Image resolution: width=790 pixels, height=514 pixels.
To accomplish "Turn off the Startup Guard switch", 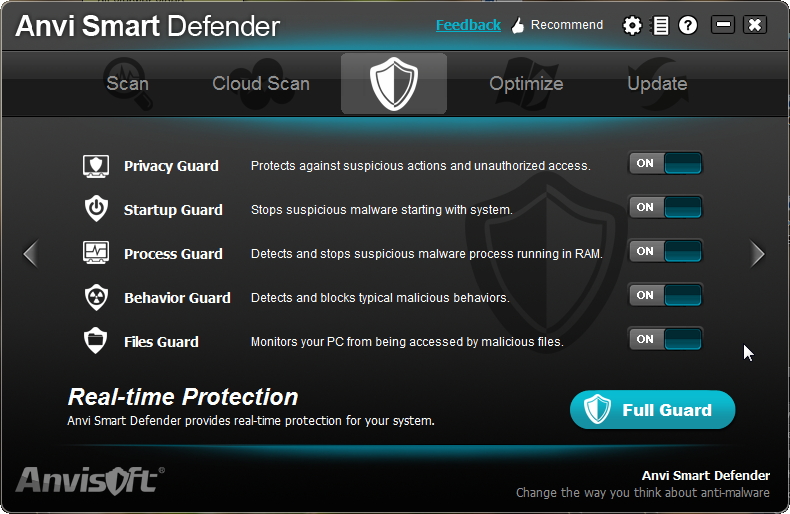I will click(x=665, y=207).
